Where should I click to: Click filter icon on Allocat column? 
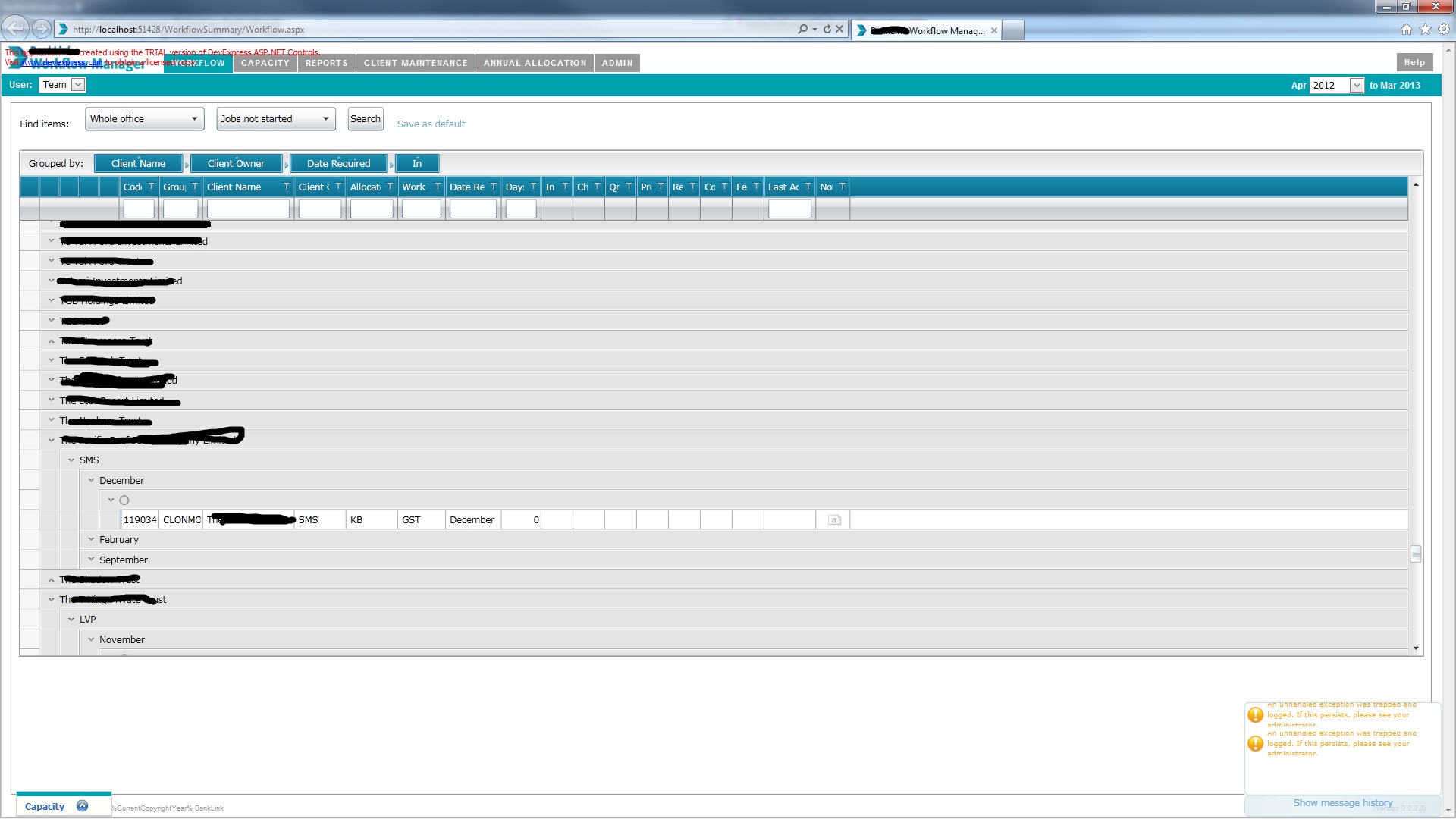(390, 187)
